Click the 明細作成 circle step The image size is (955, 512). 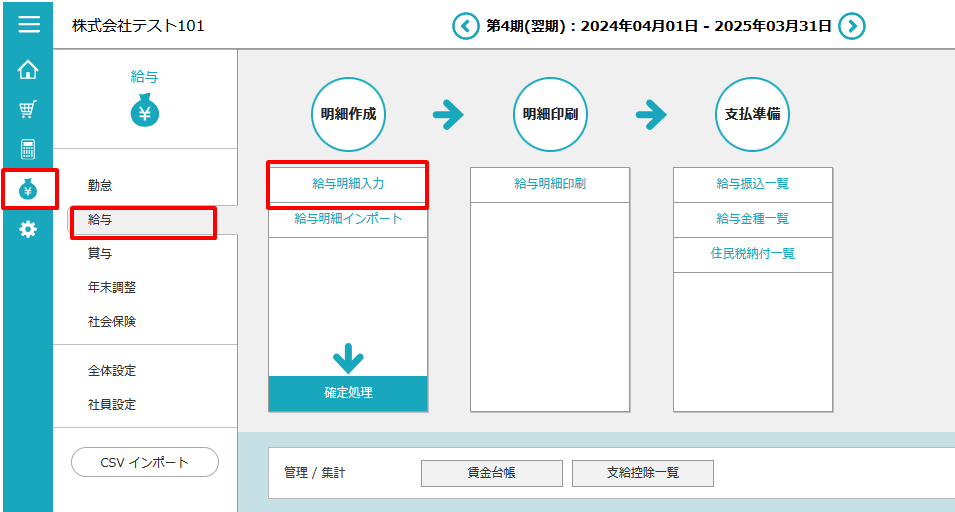348,114
